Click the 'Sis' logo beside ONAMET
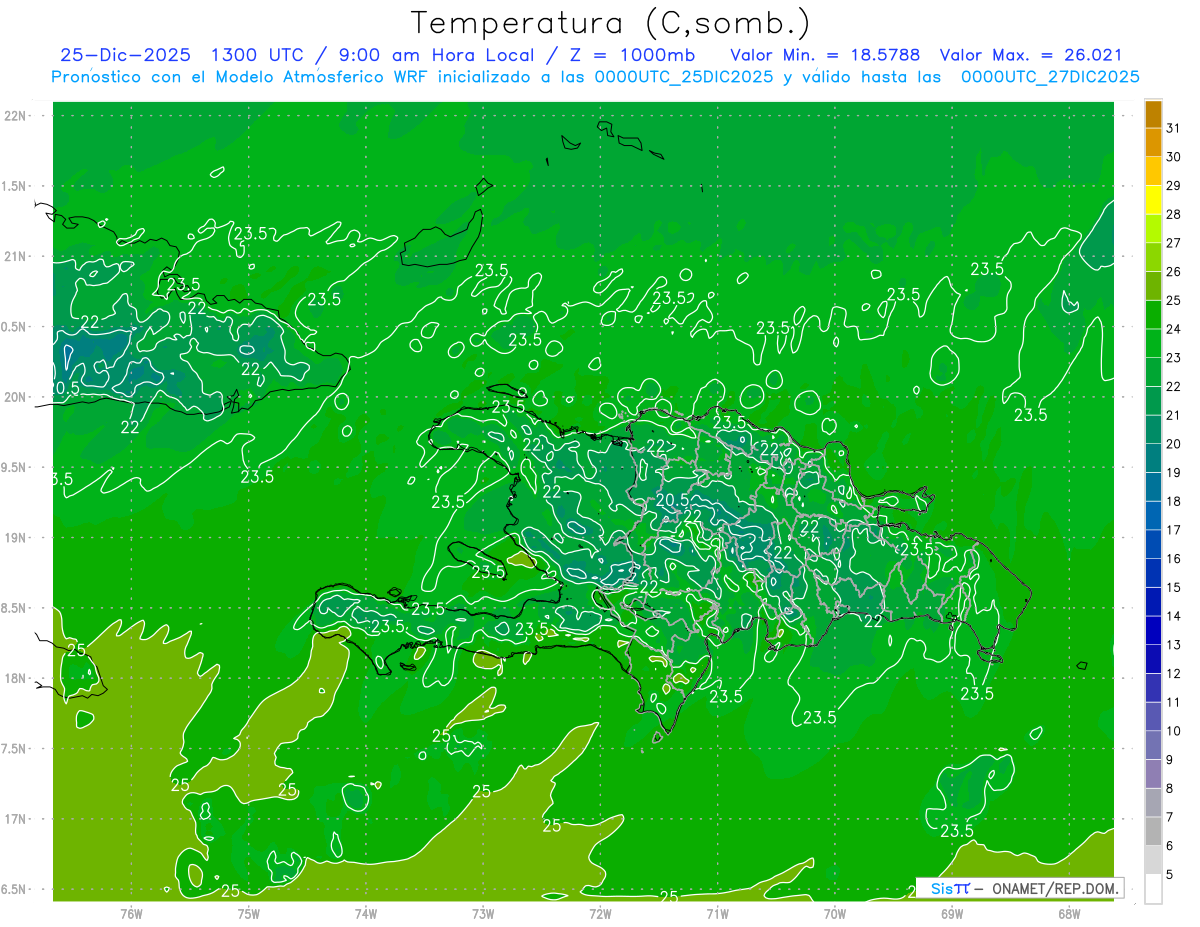This screenshot has height=927, width=1200. point(943,888)
